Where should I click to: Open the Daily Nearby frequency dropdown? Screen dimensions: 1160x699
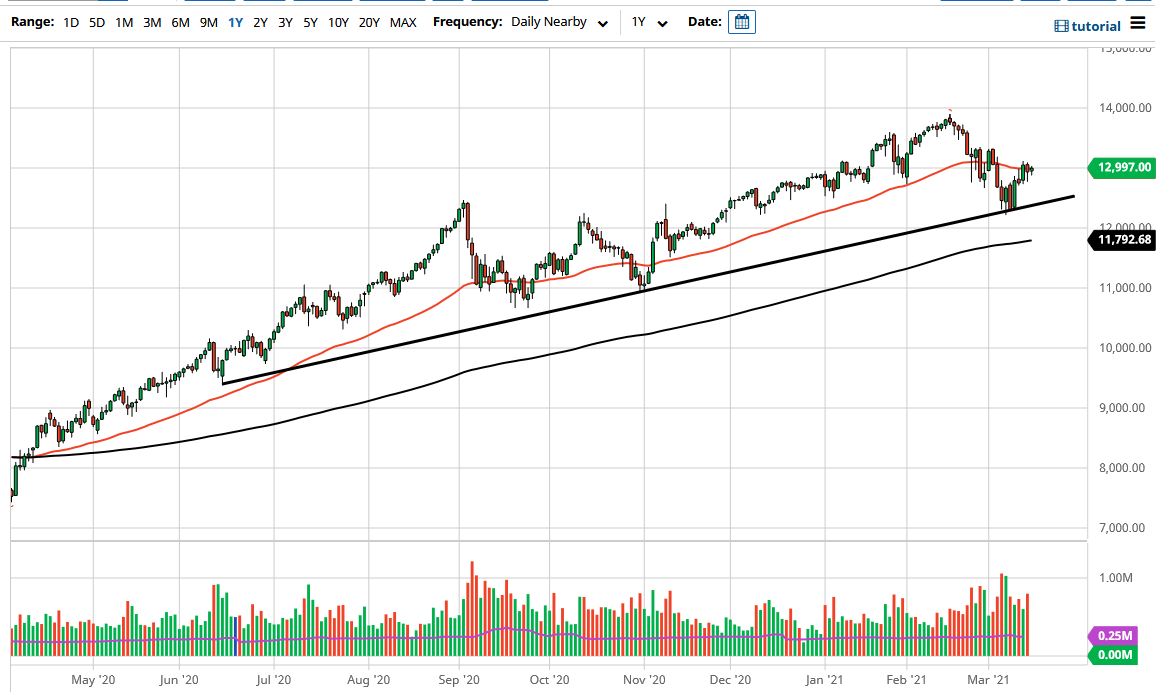pyautogui.click(x=557, y=21)
